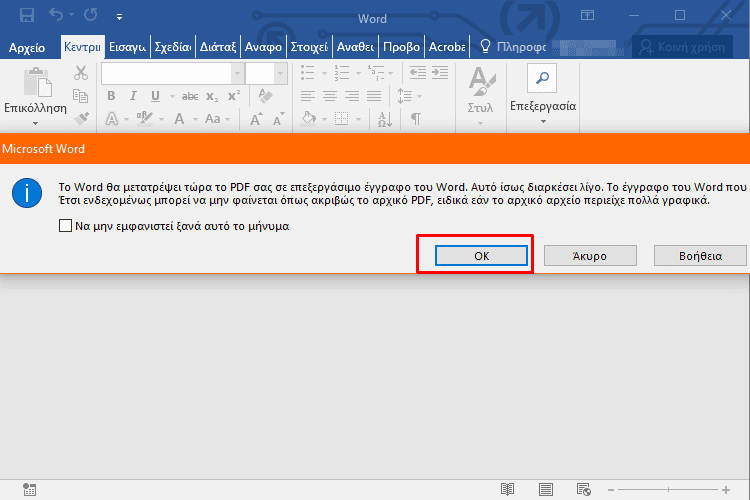
Task: Click the Decrease Indent icon
Action: (x=418, y=73)
